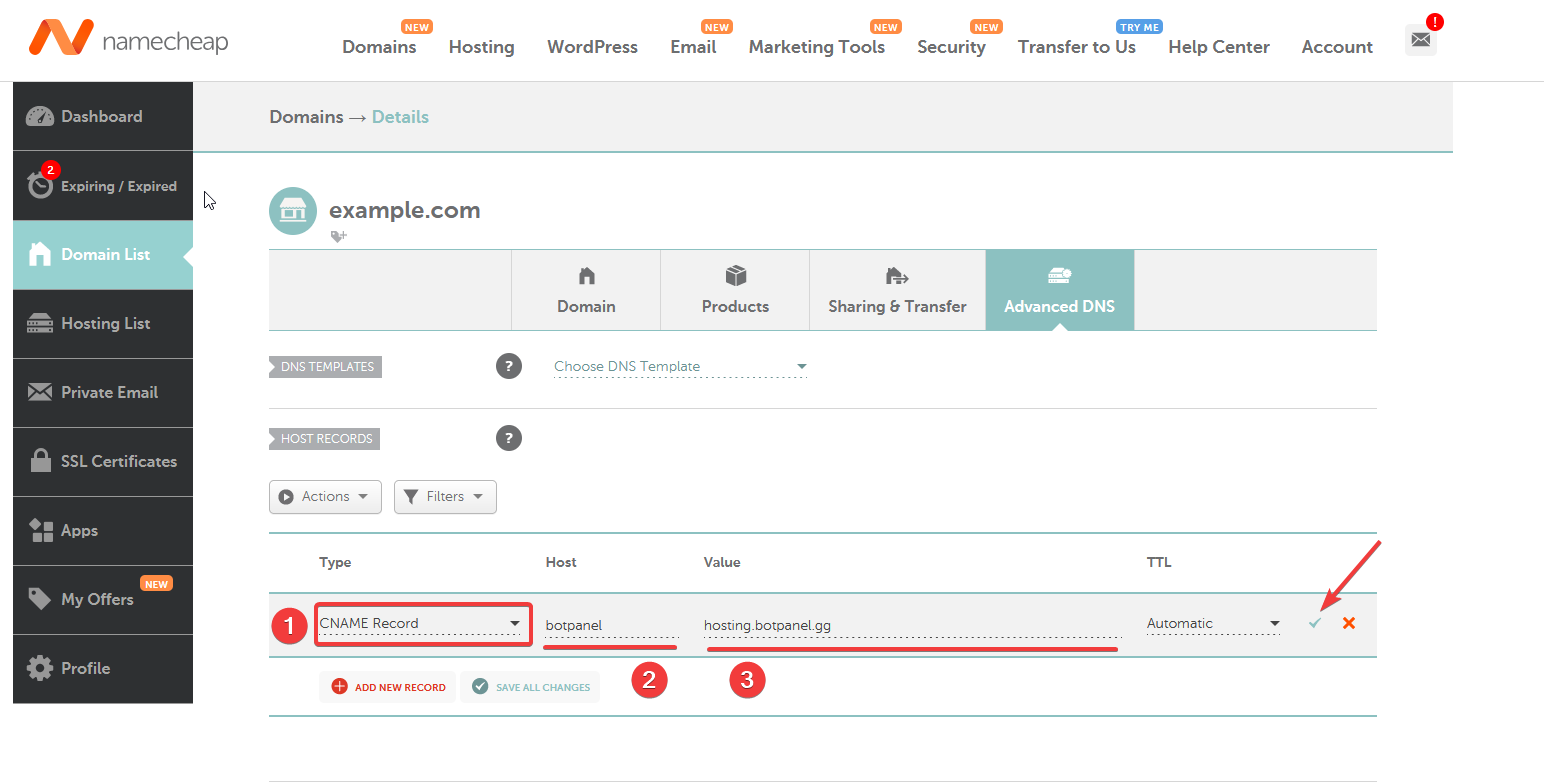Image resolution: width=1544 pixels, height=784 pixels.
Task: Click the help icon beside Host Records
Action: pyautogui.click(x=509, y=438)
